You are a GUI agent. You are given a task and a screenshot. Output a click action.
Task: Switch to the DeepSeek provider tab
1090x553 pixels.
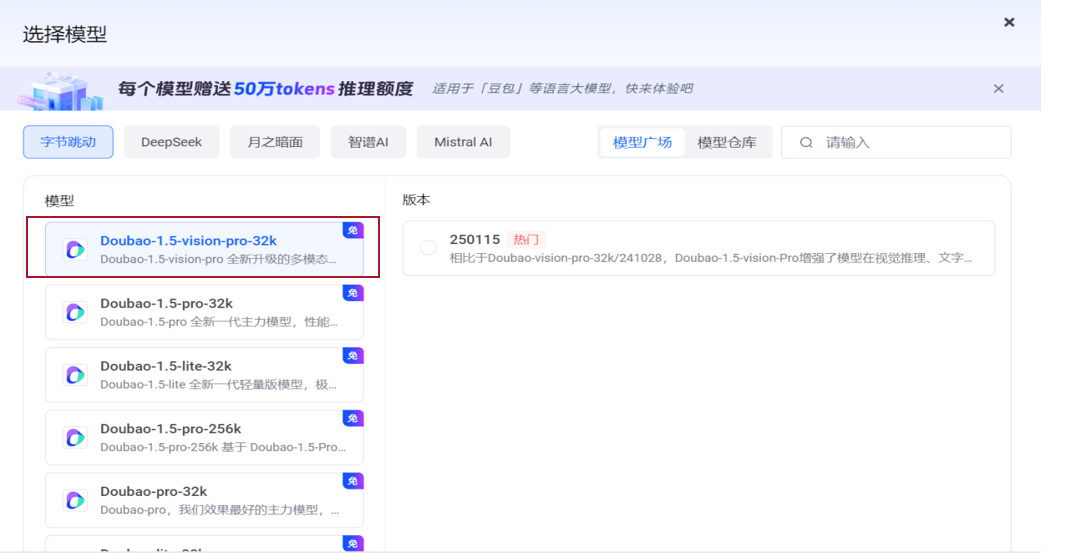click(x=171, y=142)
